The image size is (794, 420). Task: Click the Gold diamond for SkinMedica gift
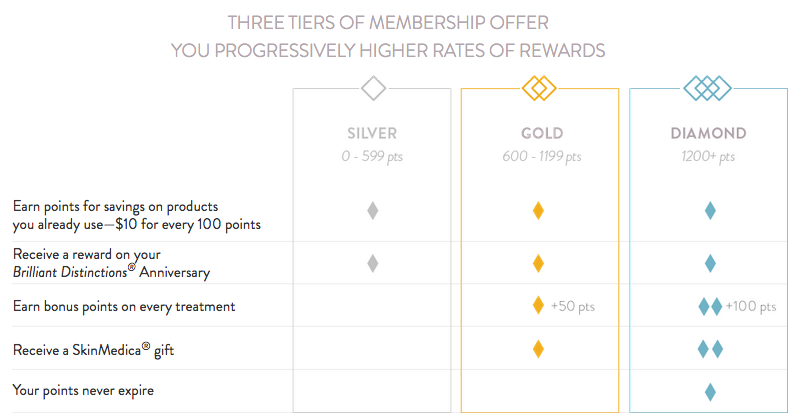[x=538, y=349]
